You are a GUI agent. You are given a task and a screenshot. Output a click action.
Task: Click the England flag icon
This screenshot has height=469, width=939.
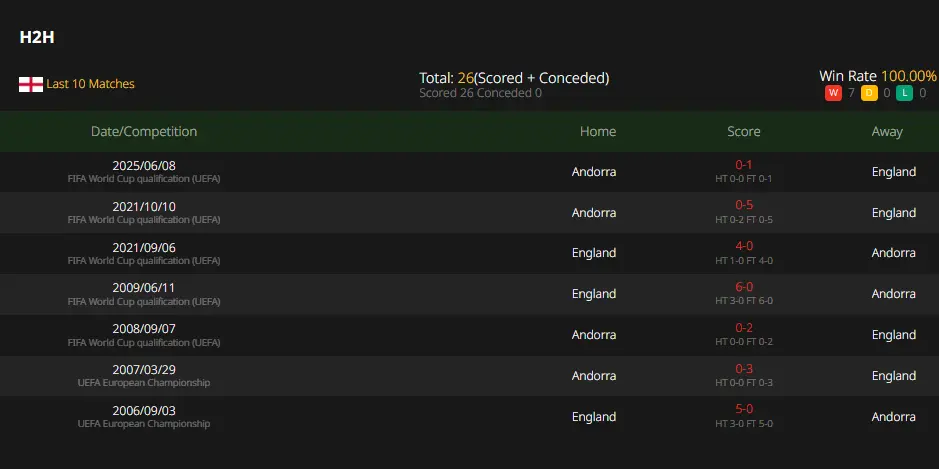click(31, 84)
